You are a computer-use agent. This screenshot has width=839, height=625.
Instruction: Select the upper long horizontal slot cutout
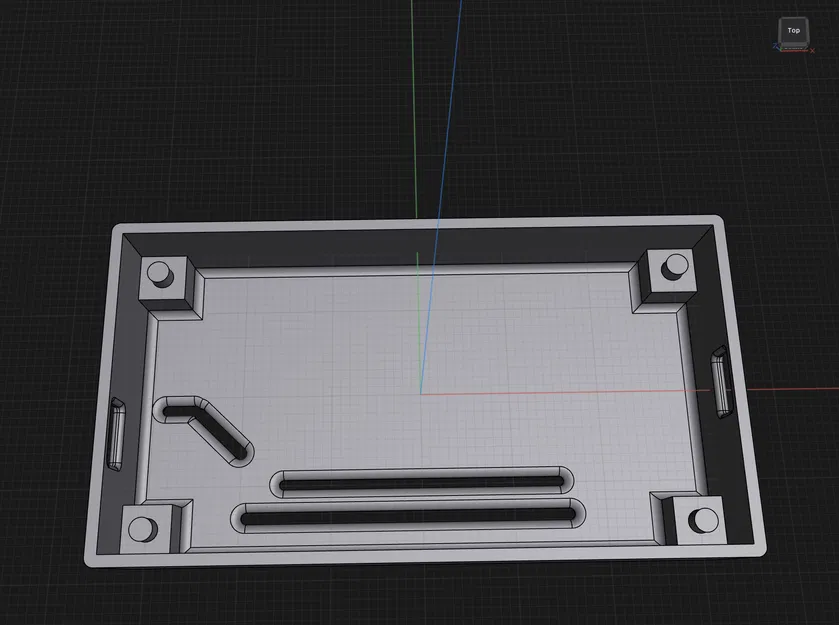(422, 483)
